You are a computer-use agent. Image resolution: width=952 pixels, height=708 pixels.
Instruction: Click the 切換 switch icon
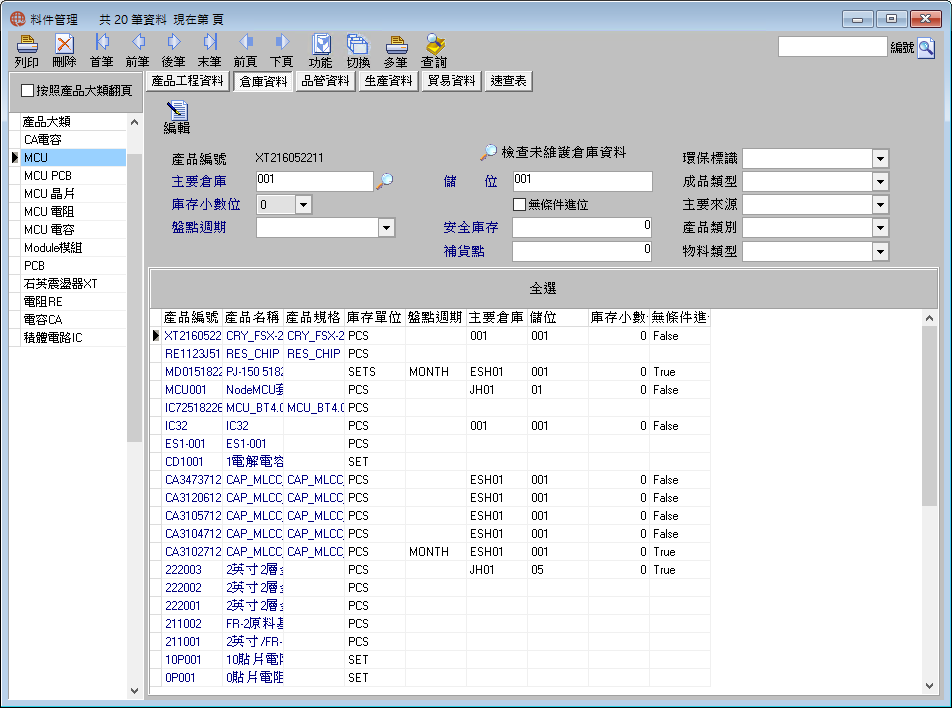(x=358, y=51)
